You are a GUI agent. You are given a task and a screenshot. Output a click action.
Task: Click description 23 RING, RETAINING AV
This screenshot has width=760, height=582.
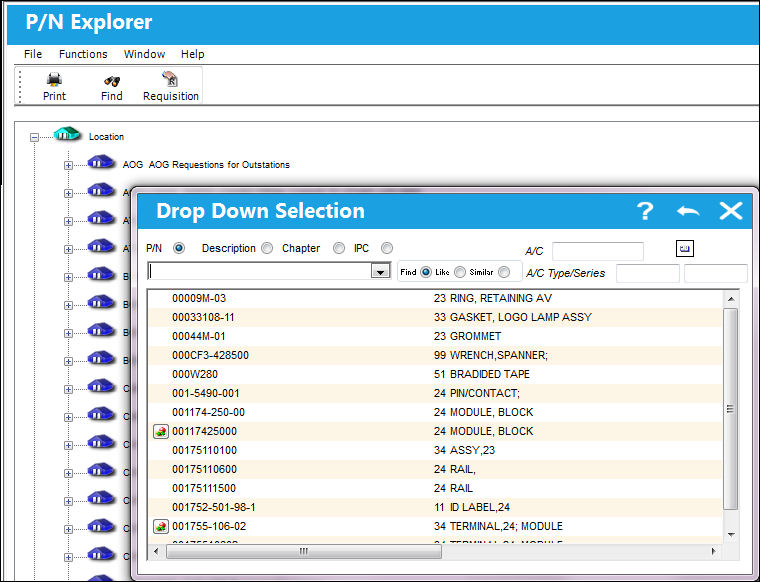click(x=493, y=298)
